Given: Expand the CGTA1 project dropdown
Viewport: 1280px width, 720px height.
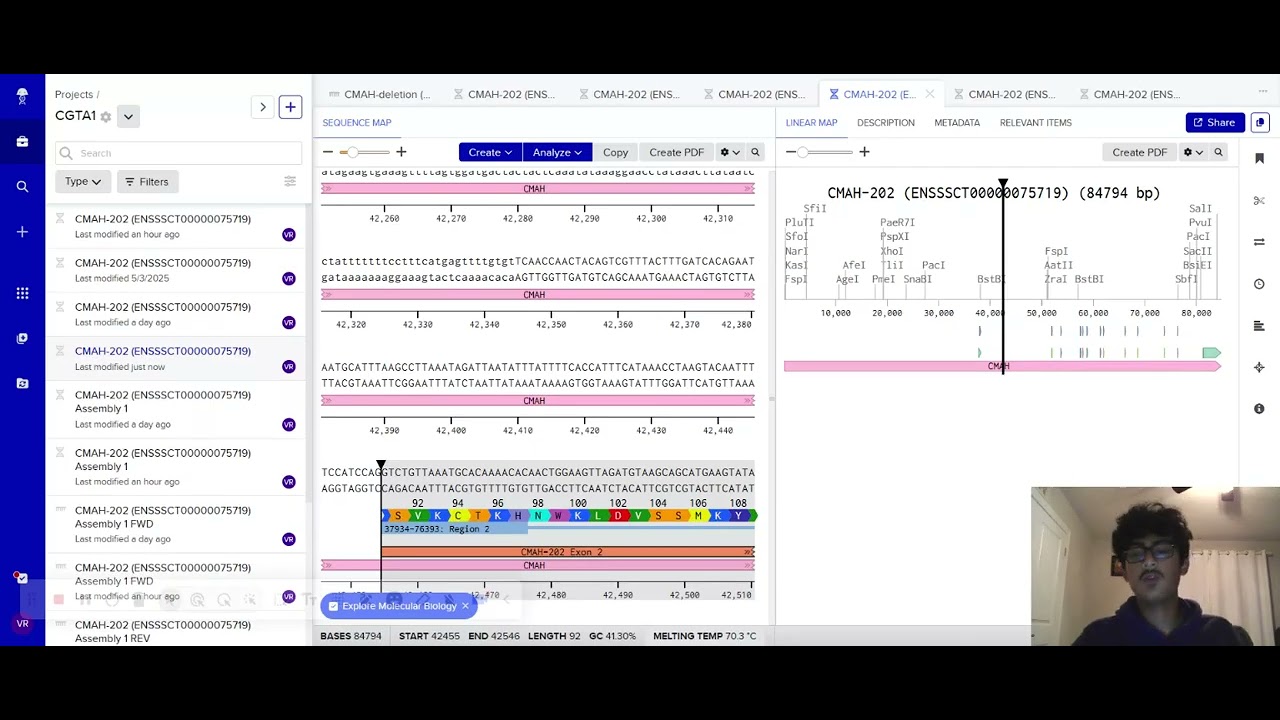Looking at the screenshot, I should pos(128,117).
